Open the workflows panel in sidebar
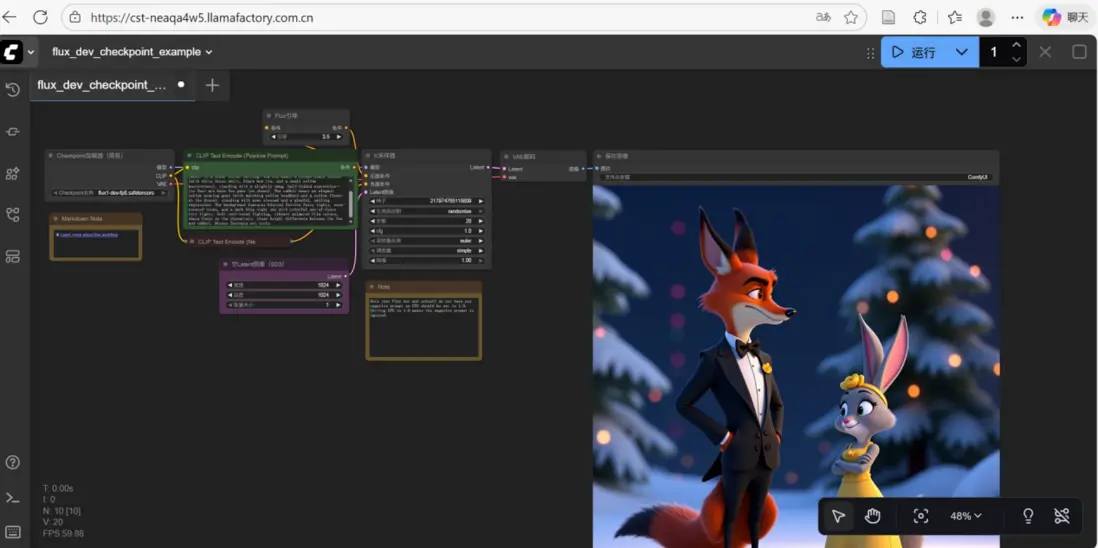The image size is (1098, 548). (x=13, y=215)
